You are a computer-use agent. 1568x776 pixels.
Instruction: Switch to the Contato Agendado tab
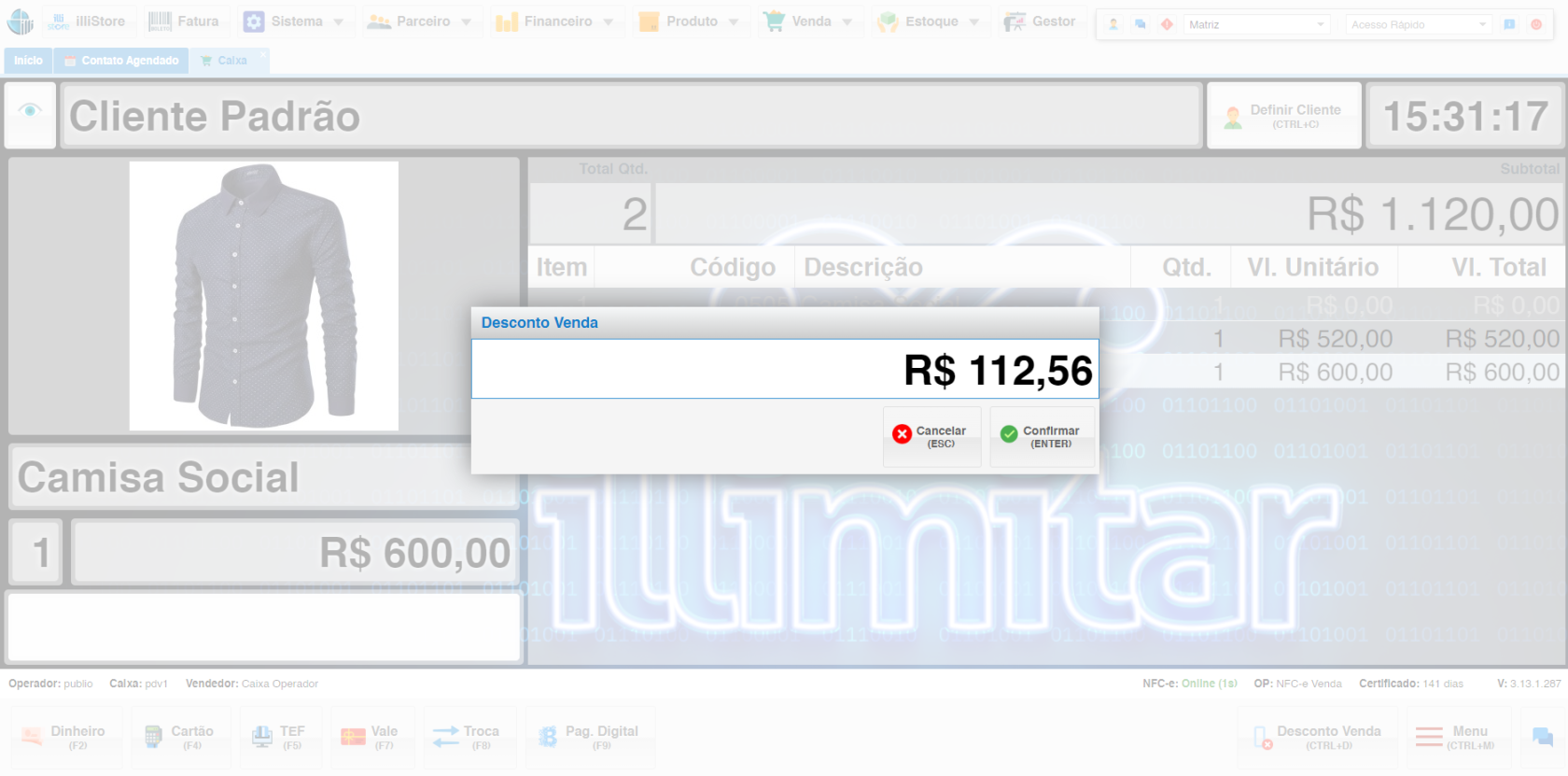coord(121,61)
